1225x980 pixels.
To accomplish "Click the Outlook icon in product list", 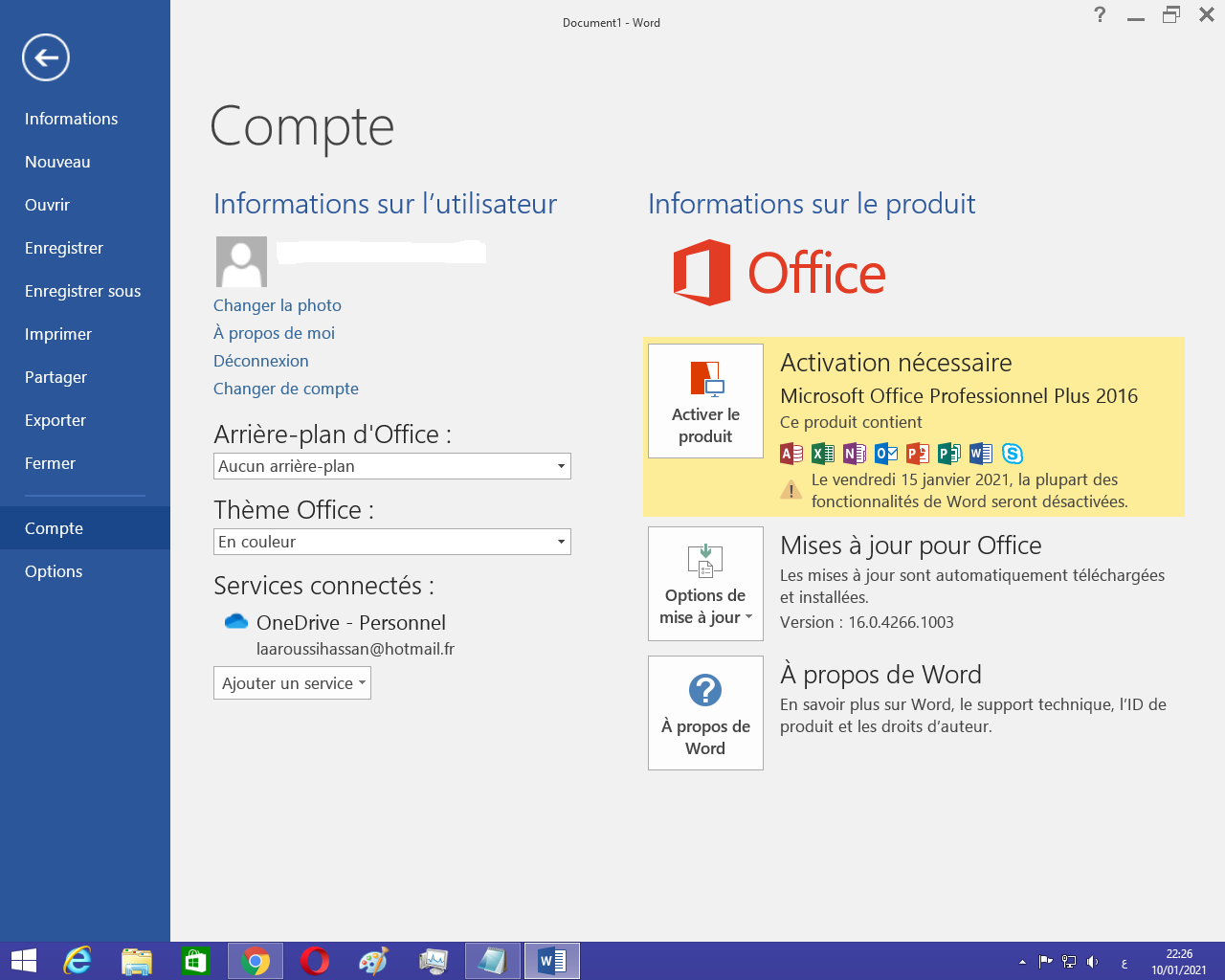I will 886,454.
